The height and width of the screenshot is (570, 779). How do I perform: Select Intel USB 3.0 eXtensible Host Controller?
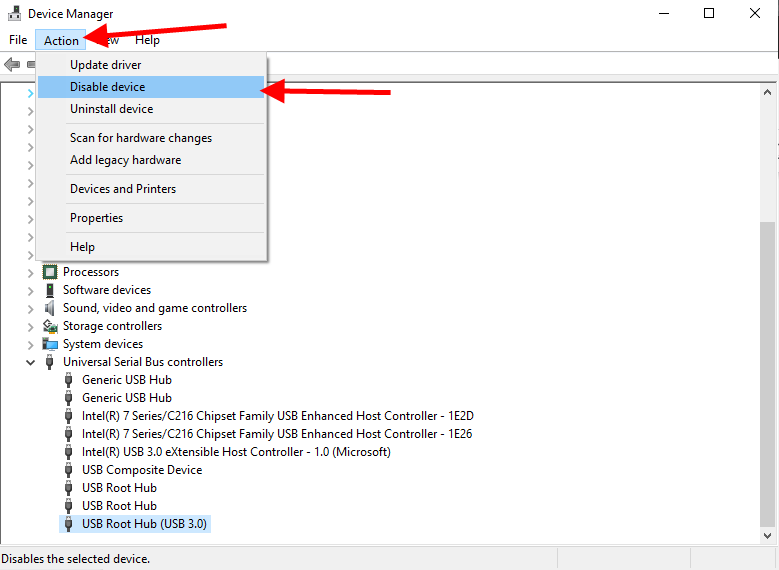[x=236, y=452]
